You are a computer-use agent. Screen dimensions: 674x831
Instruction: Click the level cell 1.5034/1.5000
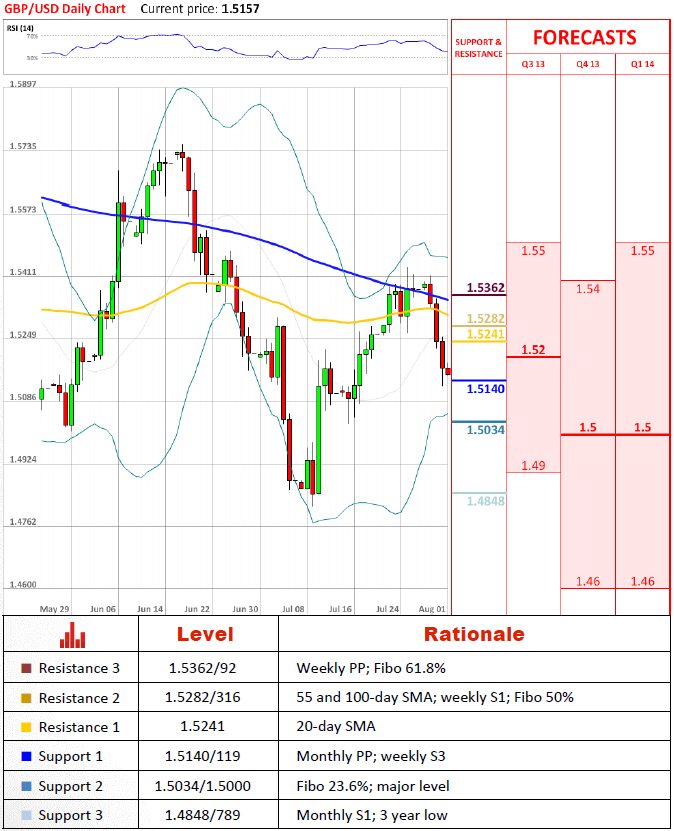(202, 785)
